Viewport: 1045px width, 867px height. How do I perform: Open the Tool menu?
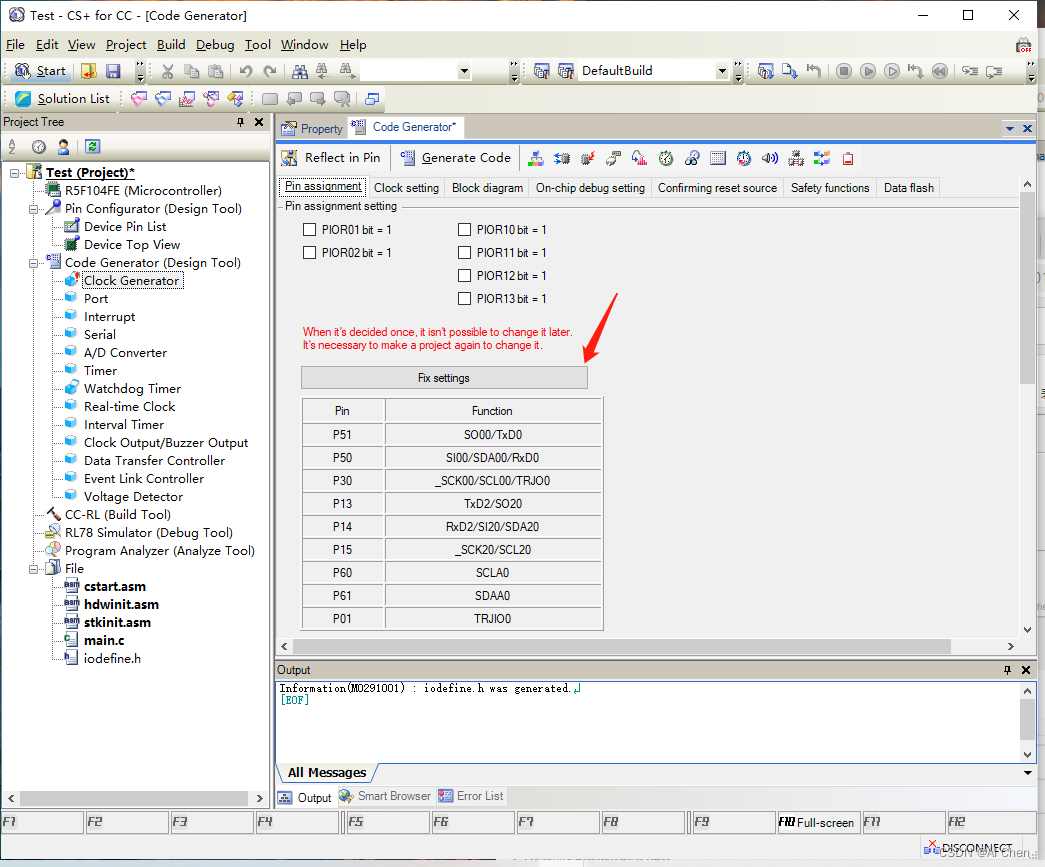coord(257,45)
